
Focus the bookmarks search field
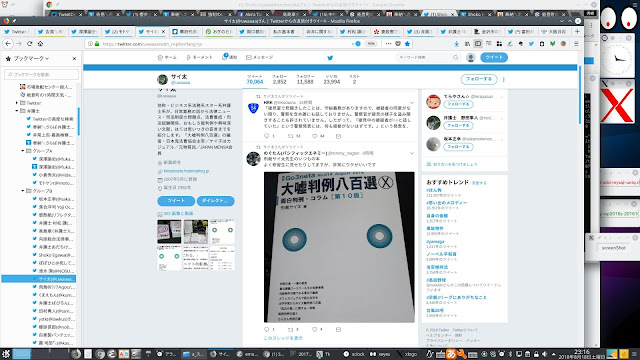(41, 75)
